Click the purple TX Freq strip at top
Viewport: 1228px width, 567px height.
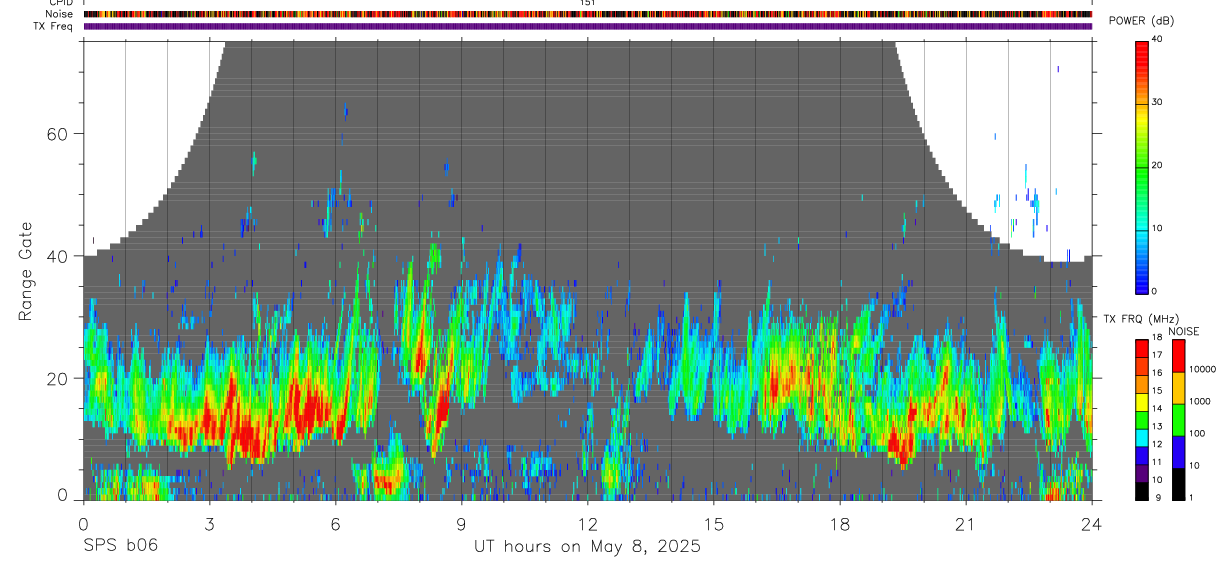(x=587, y=26)
